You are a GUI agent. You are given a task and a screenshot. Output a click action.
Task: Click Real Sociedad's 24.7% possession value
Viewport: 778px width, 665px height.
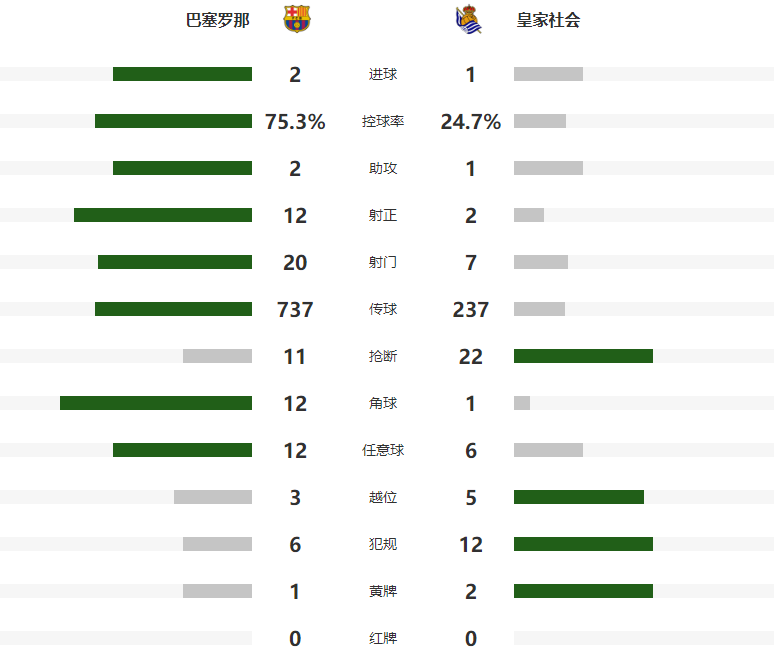tap(470, 122)
